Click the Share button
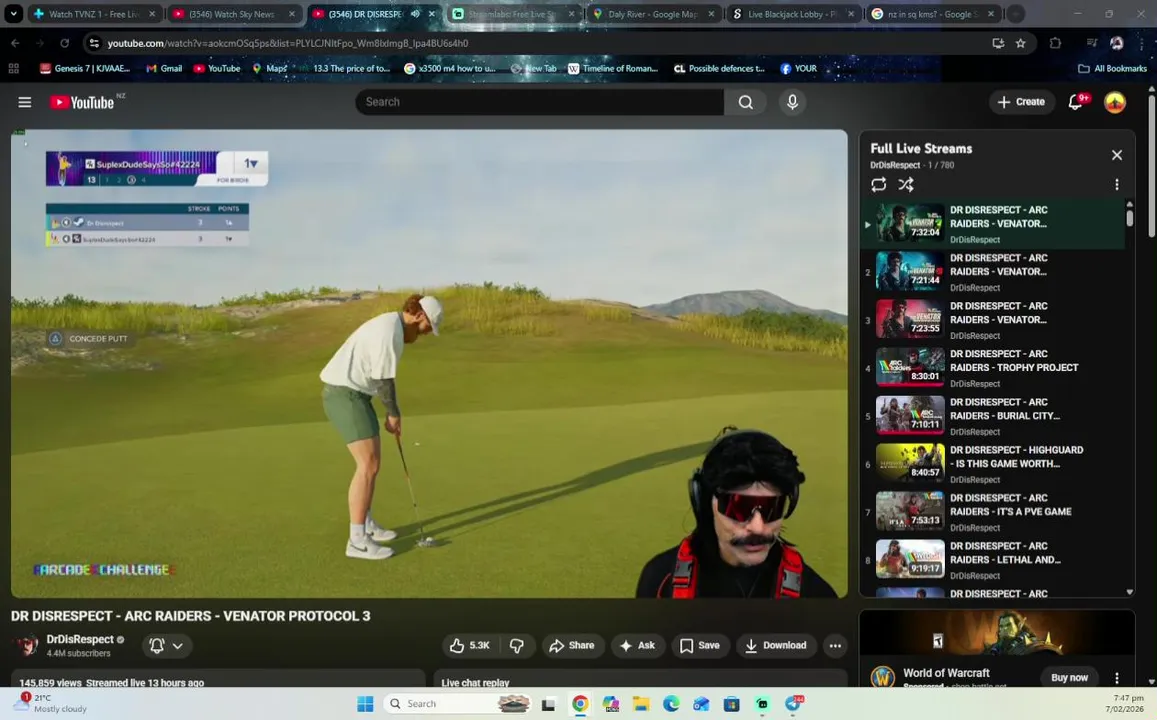Screen dimensions: 1157x720 click(x=572, y=645)
